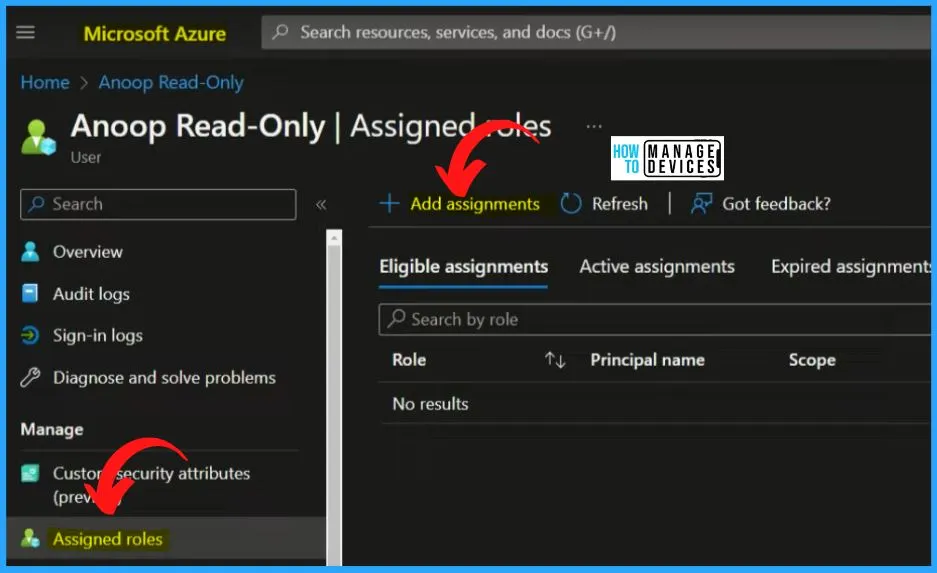Open the Anoop Read-Only breadcrumb link
The width and height of the screenshot is (937, 573).
[171, 82]
